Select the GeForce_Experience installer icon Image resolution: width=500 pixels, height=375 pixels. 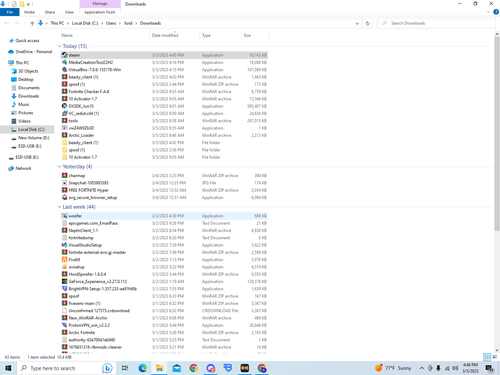65,282
